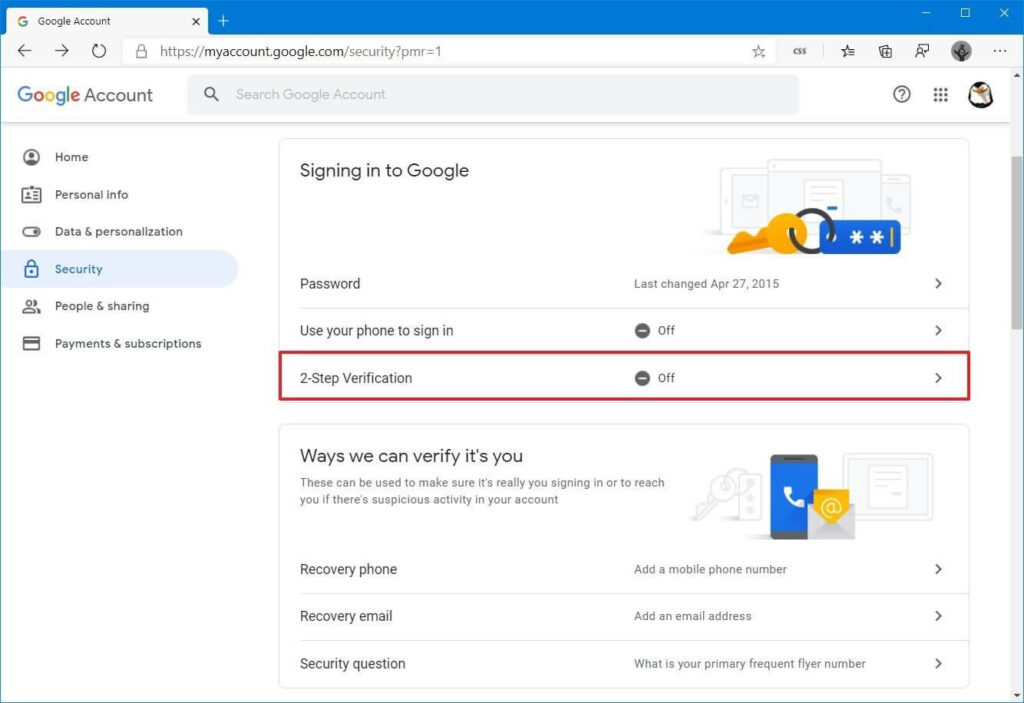Click Add an email address link

point(692,616)
